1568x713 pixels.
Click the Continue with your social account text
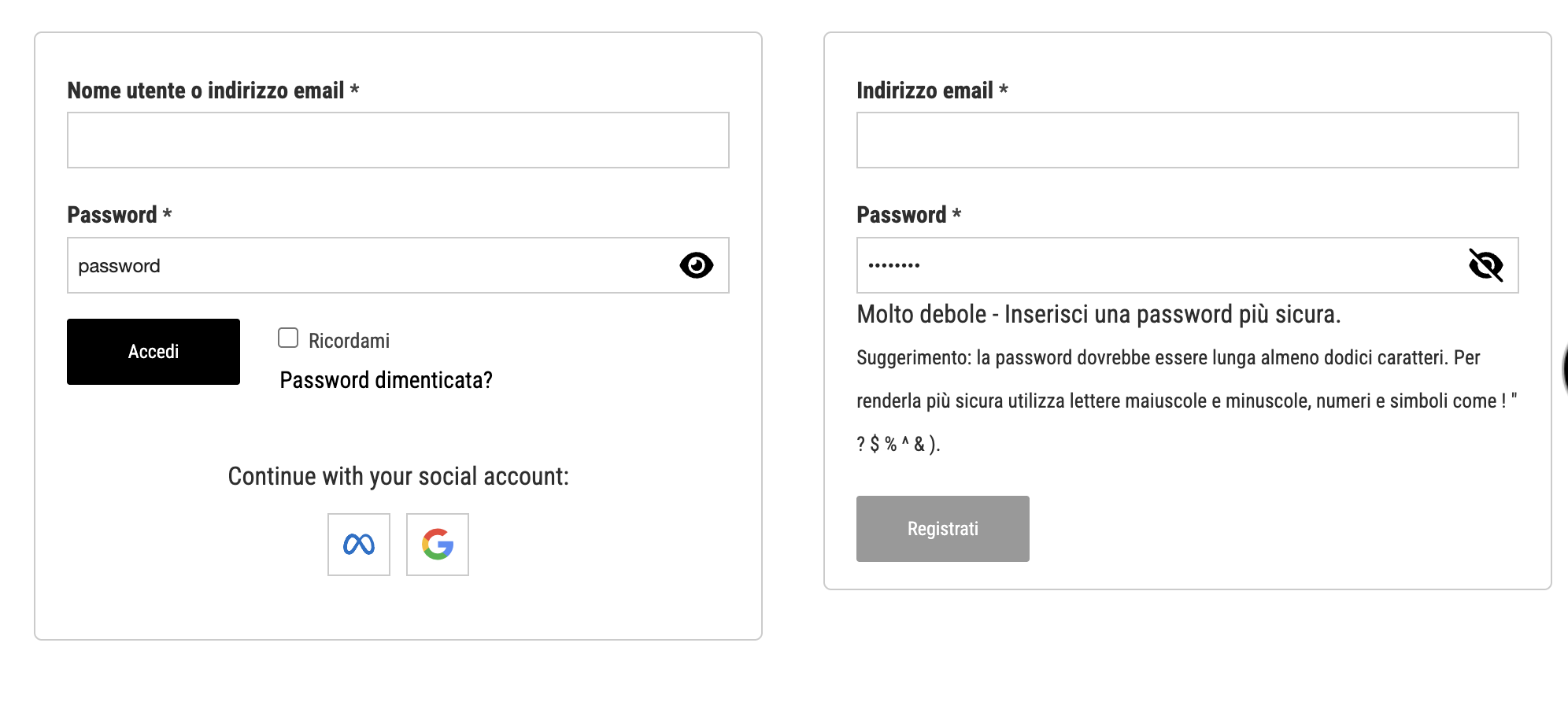click(398, 476)
